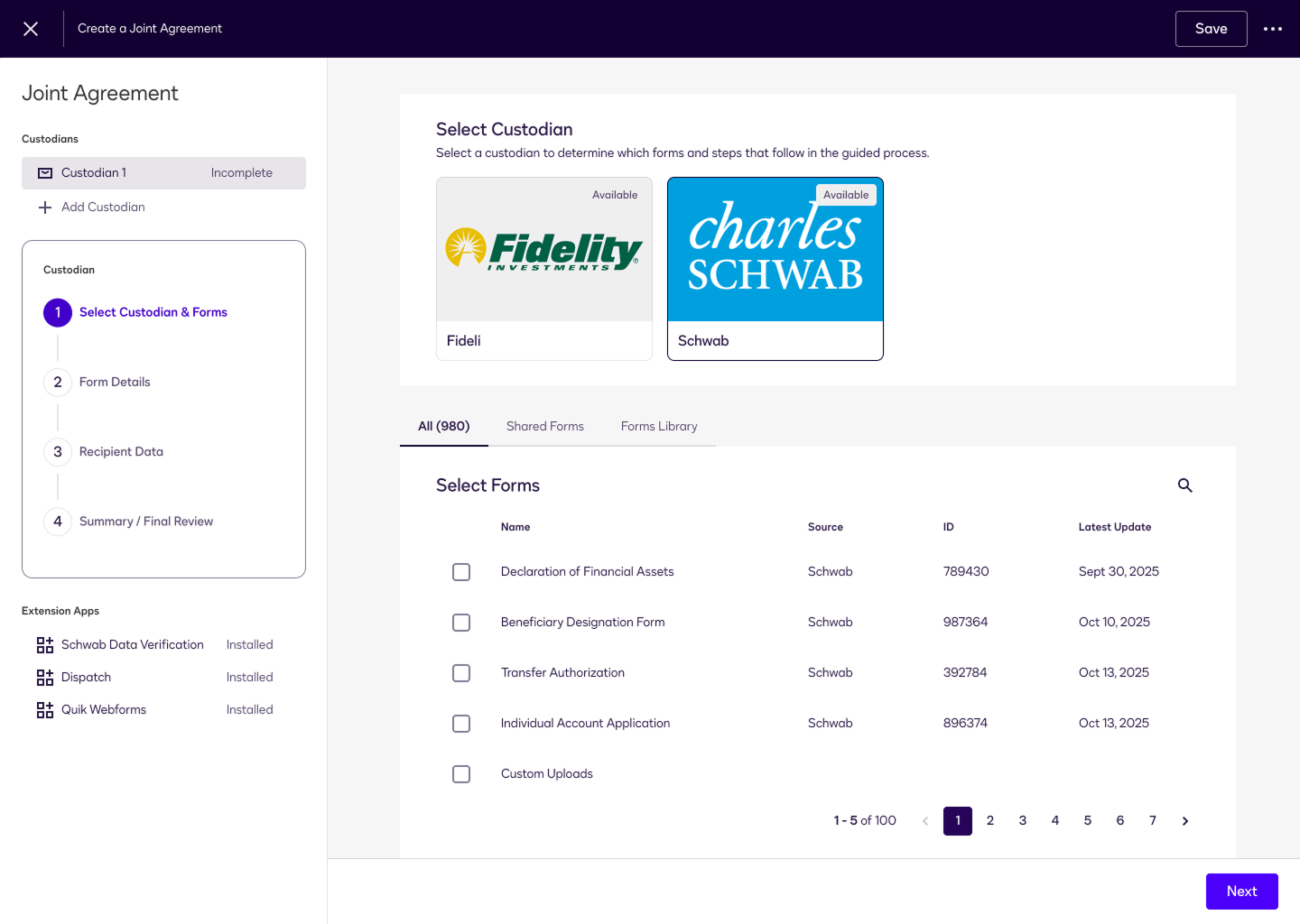Open Schwab Data Verification extension app
This screenshot has height=924, width=1300.
coord(133,644)
